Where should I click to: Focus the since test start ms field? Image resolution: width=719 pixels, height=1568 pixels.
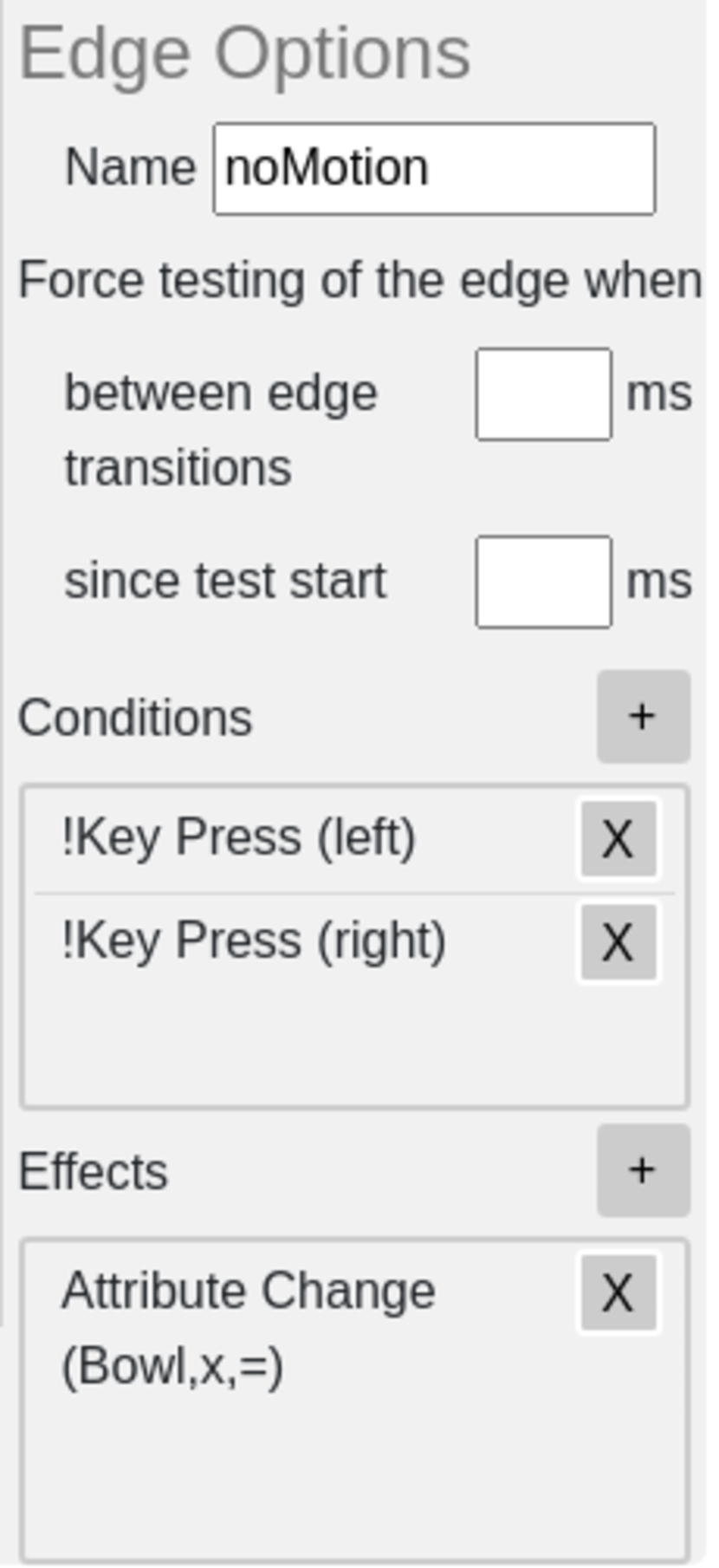[x=543, y=582]
